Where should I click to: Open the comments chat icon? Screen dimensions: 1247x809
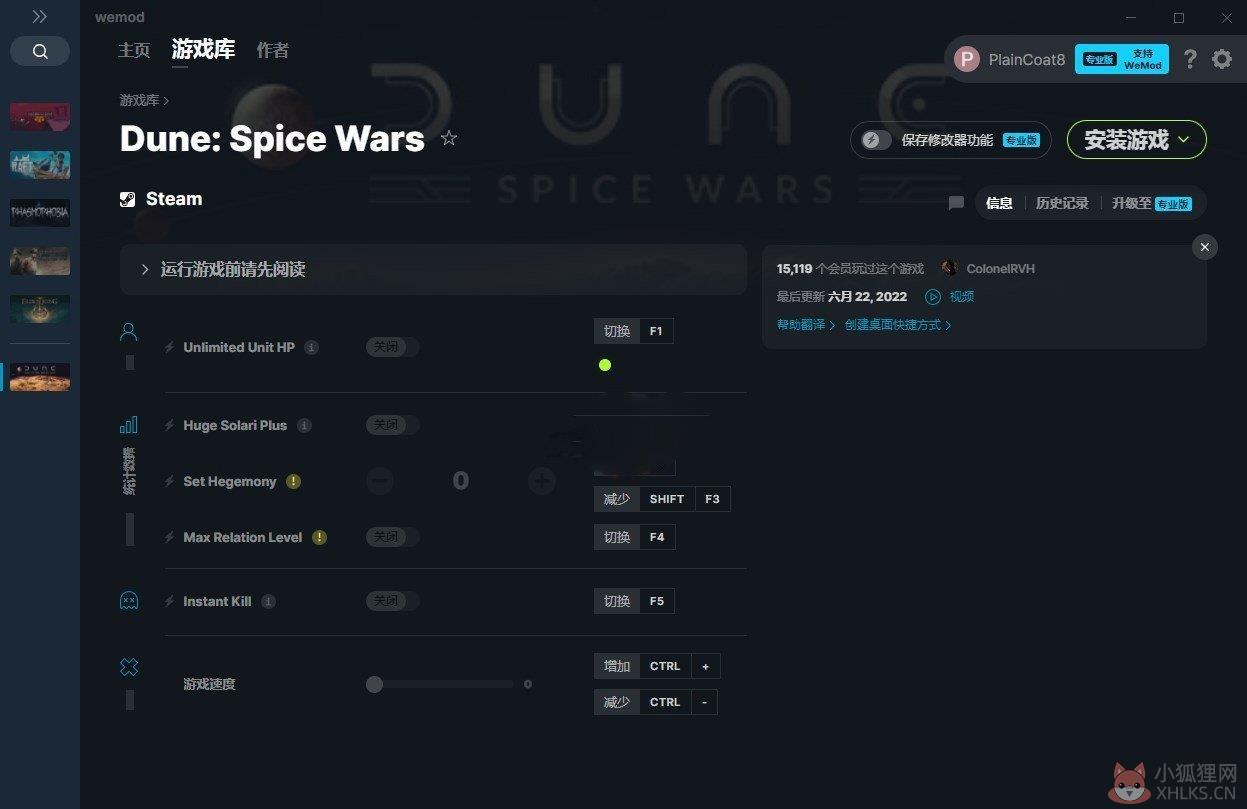click(x=956, y=203)
